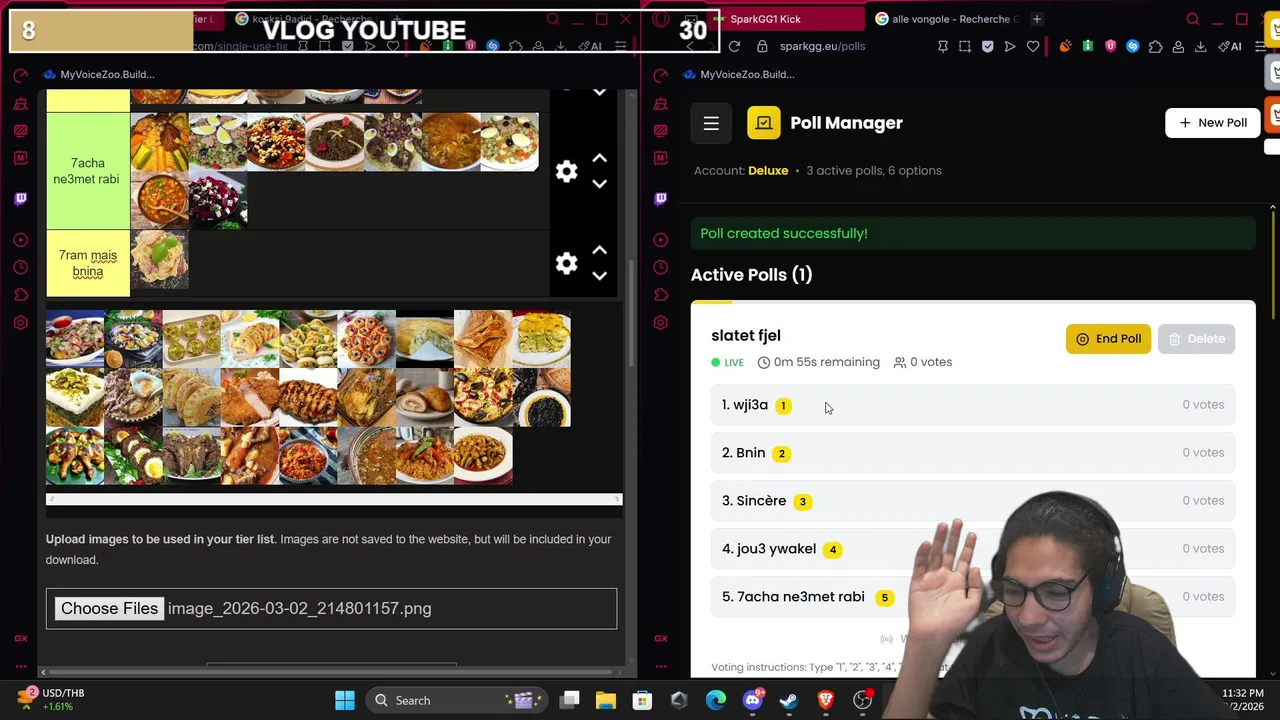This screenshot has width=1280, height=720.
Task: Select the pasta image in 7ram mais bnina tier
Action: coord(160,260)
